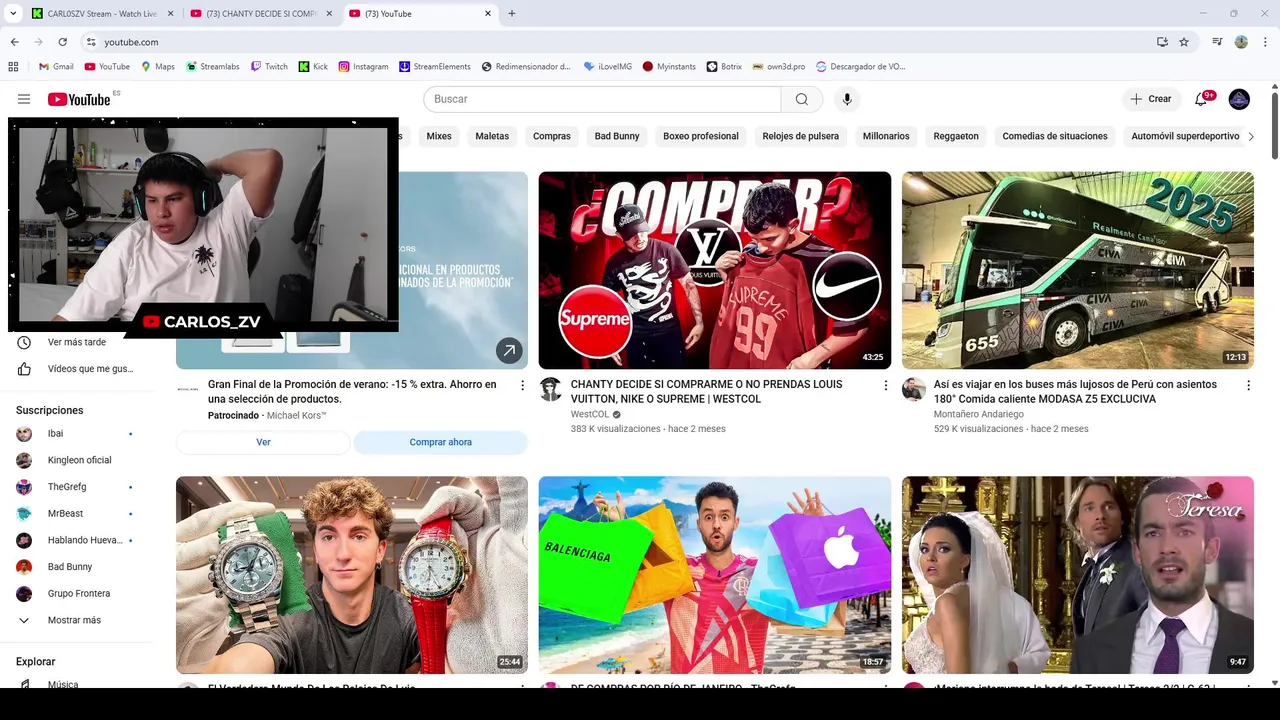Select the Mixes filter chip

tap(439, 136)
